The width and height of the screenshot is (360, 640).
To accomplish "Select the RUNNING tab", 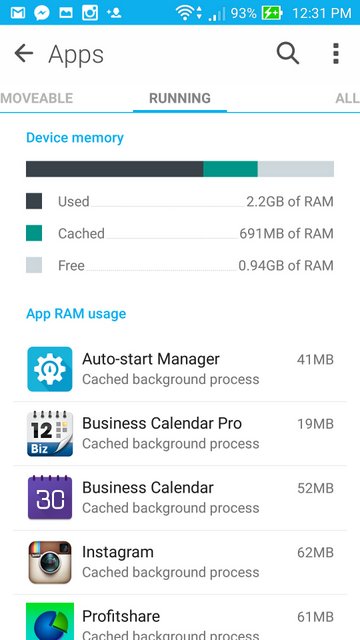I will tap(180, 98).
